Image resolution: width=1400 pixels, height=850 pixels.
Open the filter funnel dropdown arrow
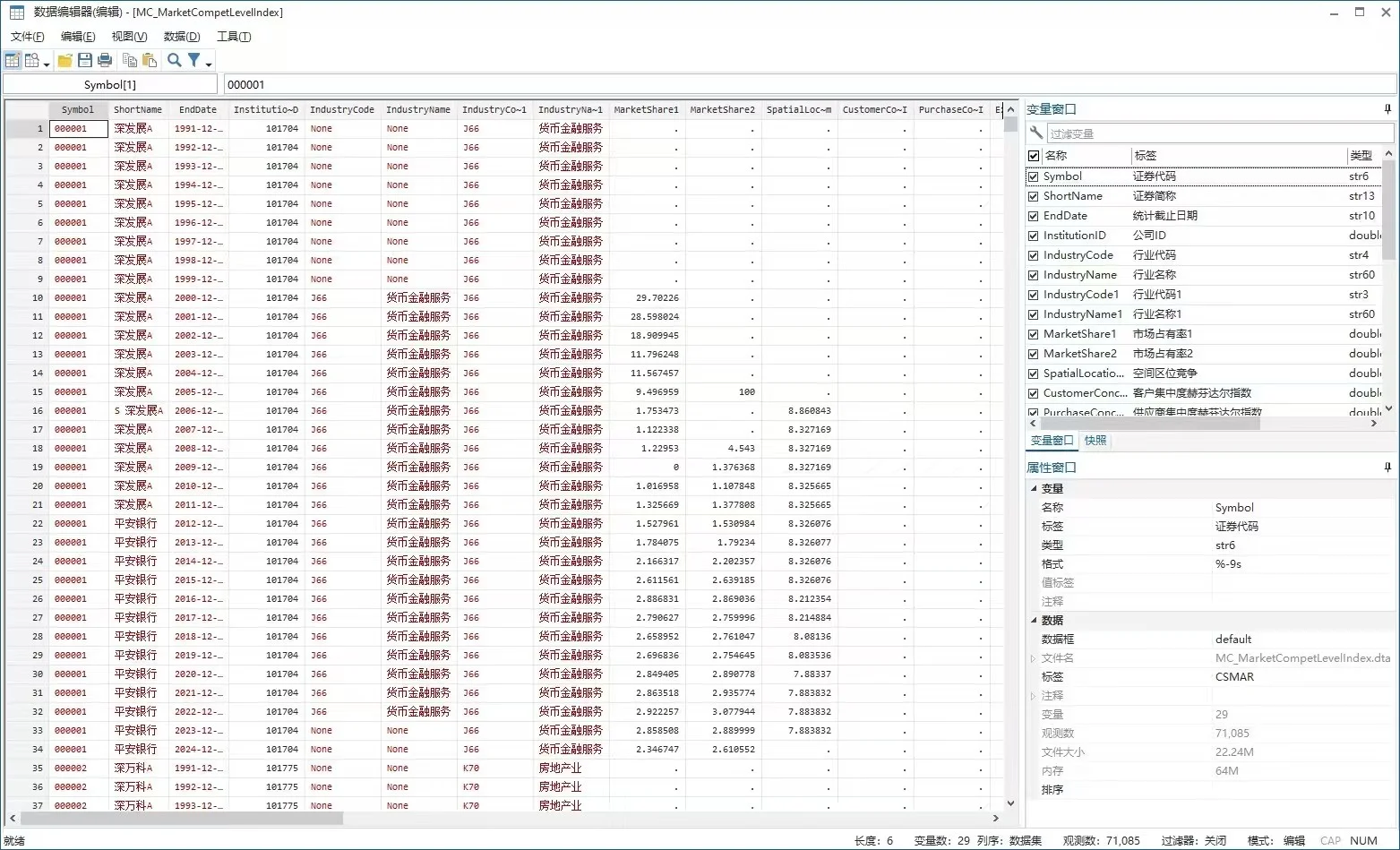209,63
